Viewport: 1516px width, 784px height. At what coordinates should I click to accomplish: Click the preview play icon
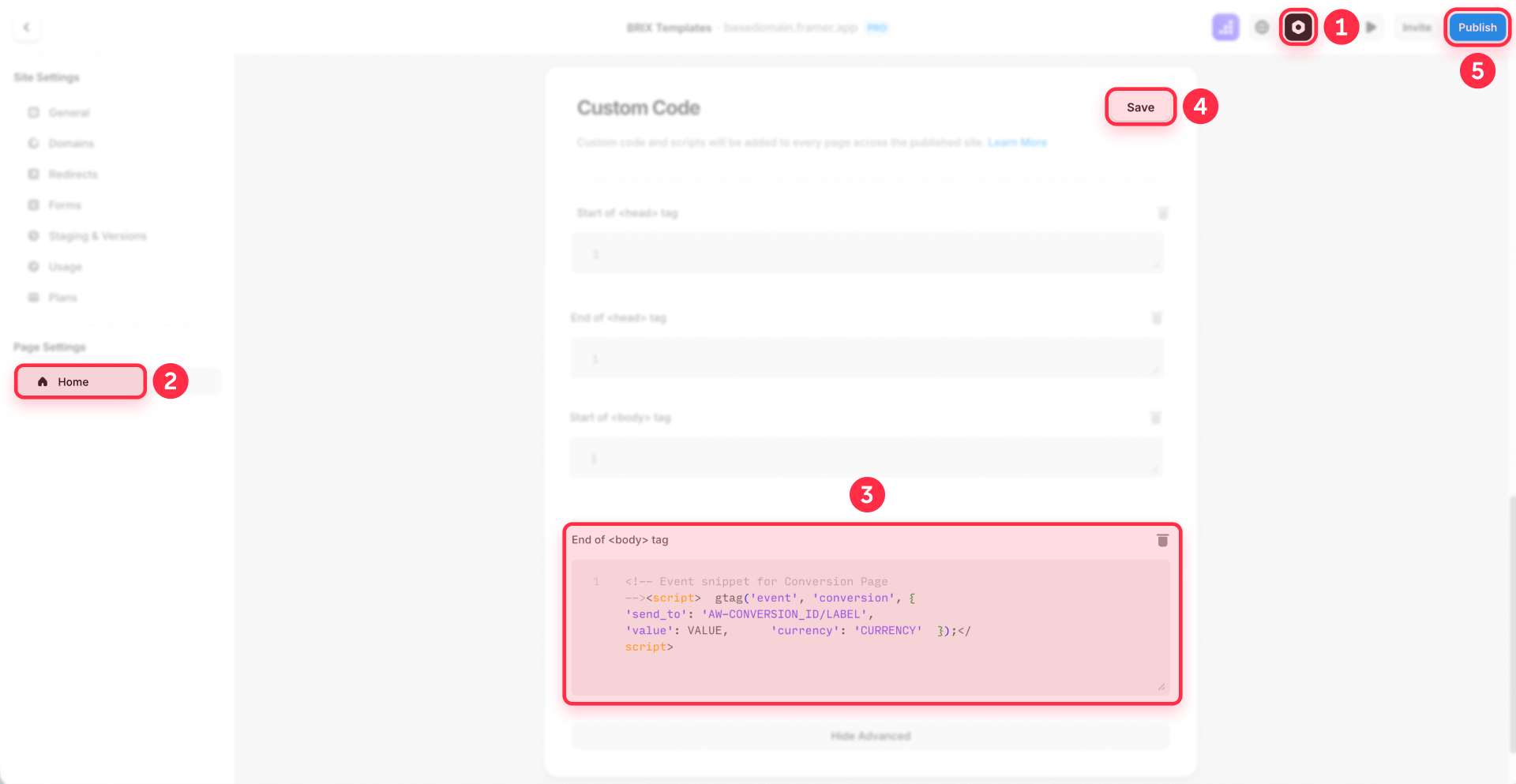[1372, 26]
